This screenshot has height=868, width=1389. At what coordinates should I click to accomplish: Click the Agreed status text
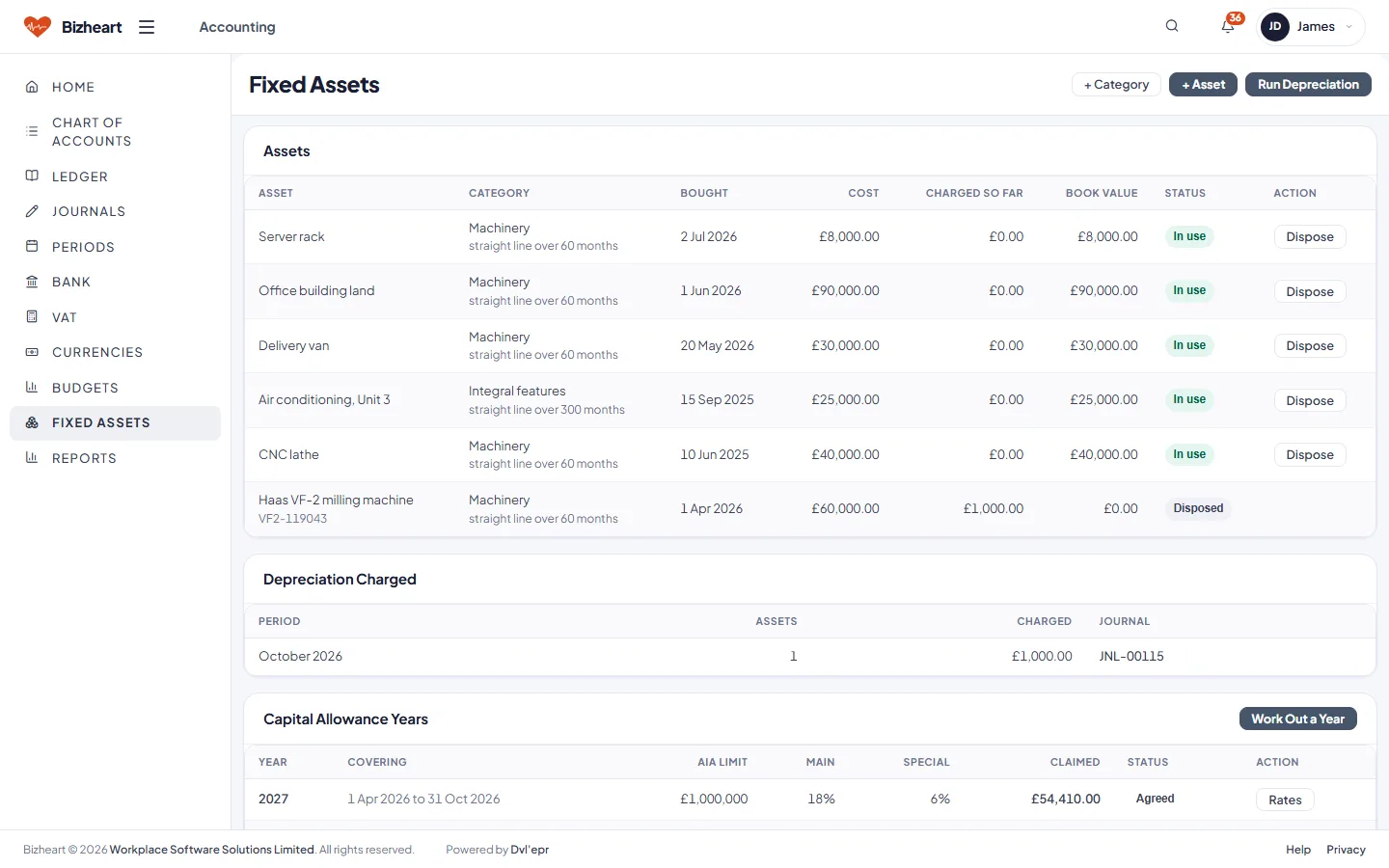point(1156,799)
